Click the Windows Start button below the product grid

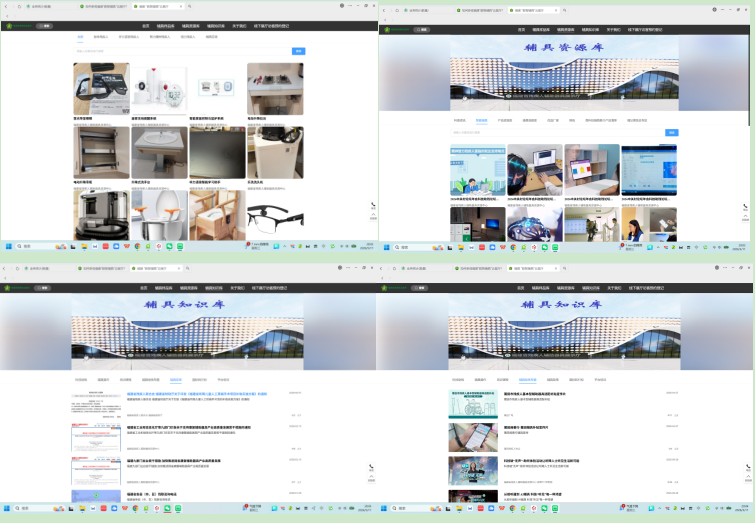pos(9,246)
